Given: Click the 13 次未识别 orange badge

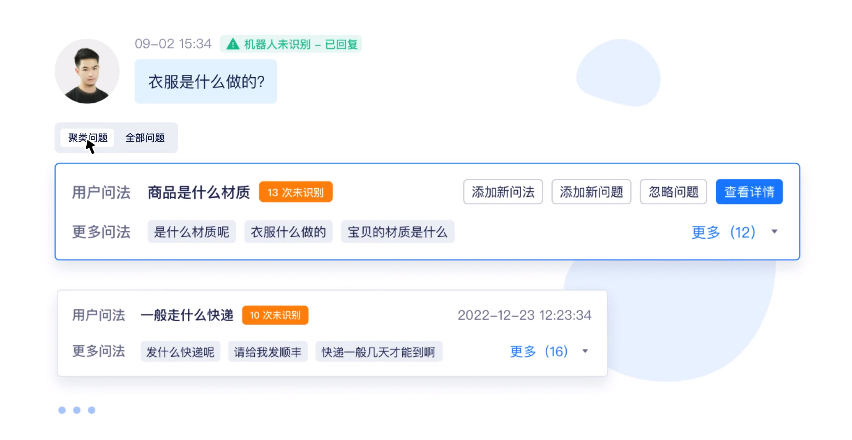Looking at the screenshot, I should 296,192.
